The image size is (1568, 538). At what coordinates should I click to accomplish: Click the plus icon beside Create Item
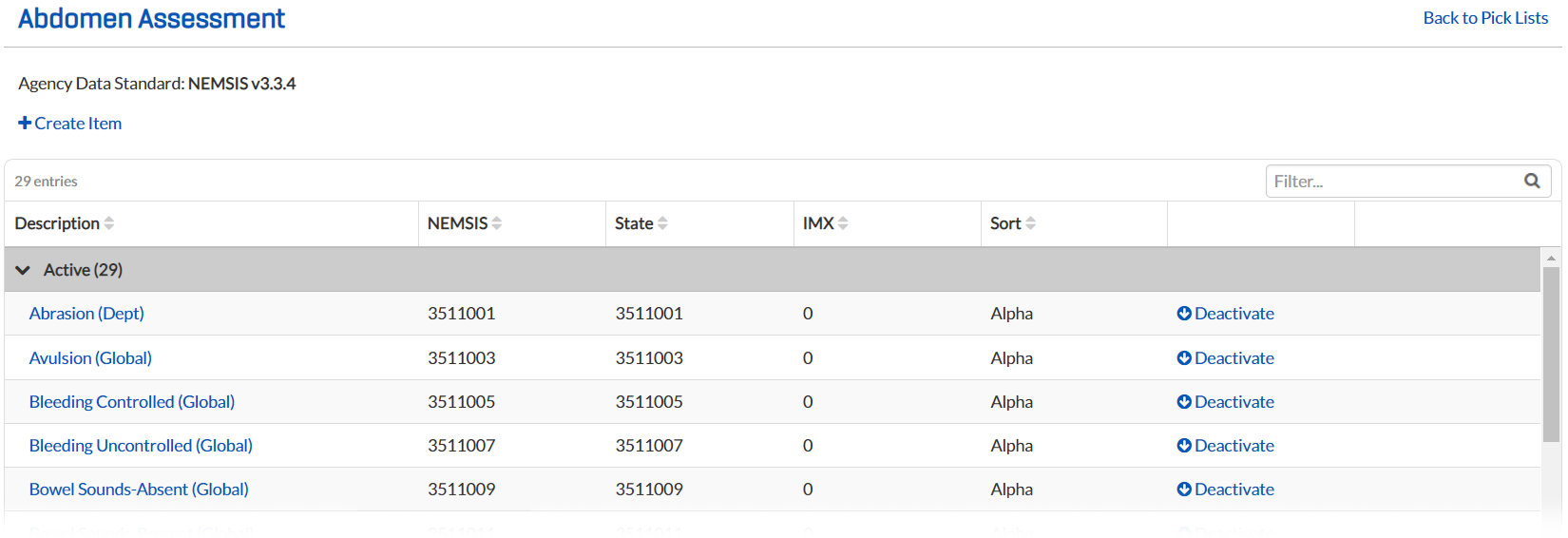tap(25, 124)
